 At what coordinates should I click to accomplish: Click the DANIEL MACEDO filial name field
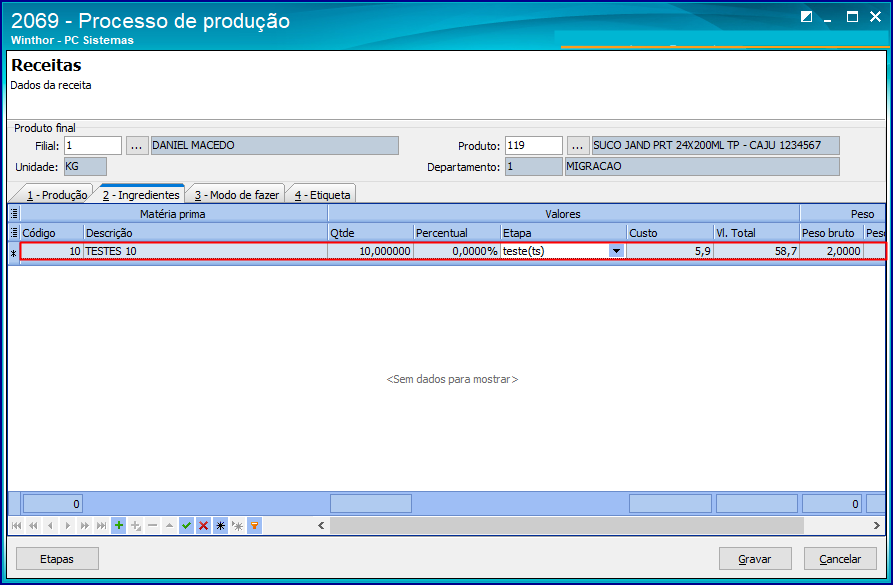pyautogui.click(x=275, y=145)
